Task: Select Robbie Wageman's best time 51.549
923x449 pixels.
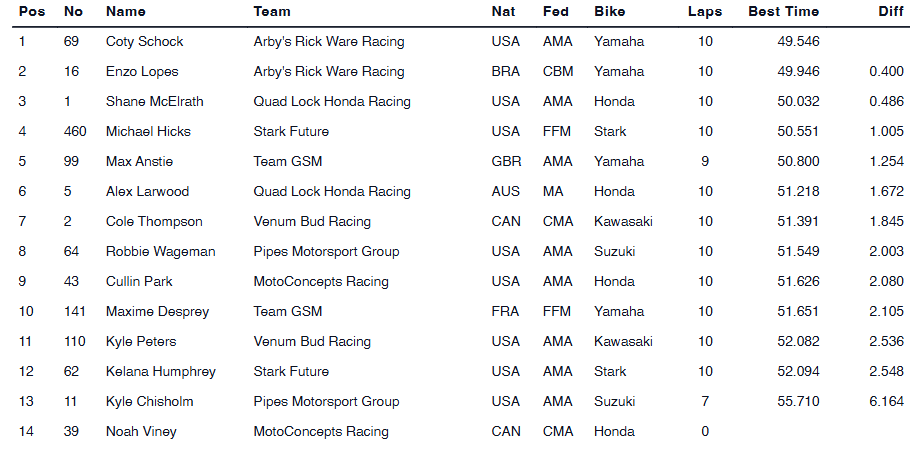Action: (797, 252)
